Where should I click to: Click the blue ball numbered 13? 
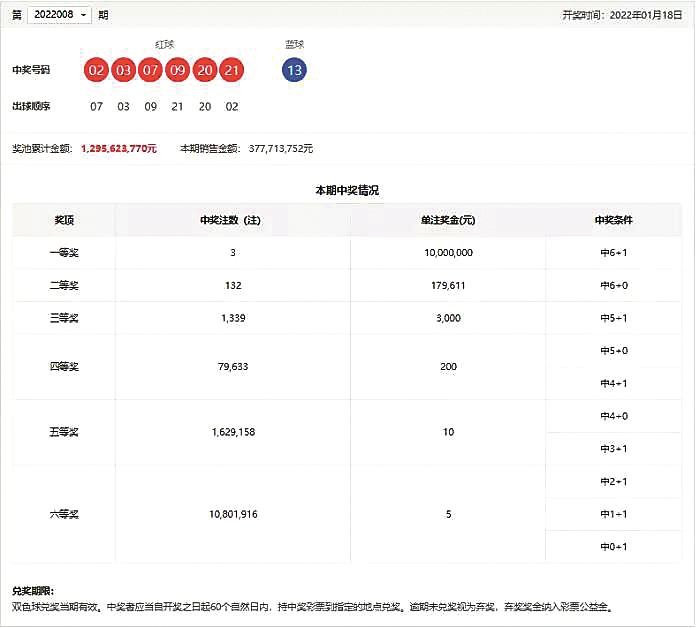[294, 70]
